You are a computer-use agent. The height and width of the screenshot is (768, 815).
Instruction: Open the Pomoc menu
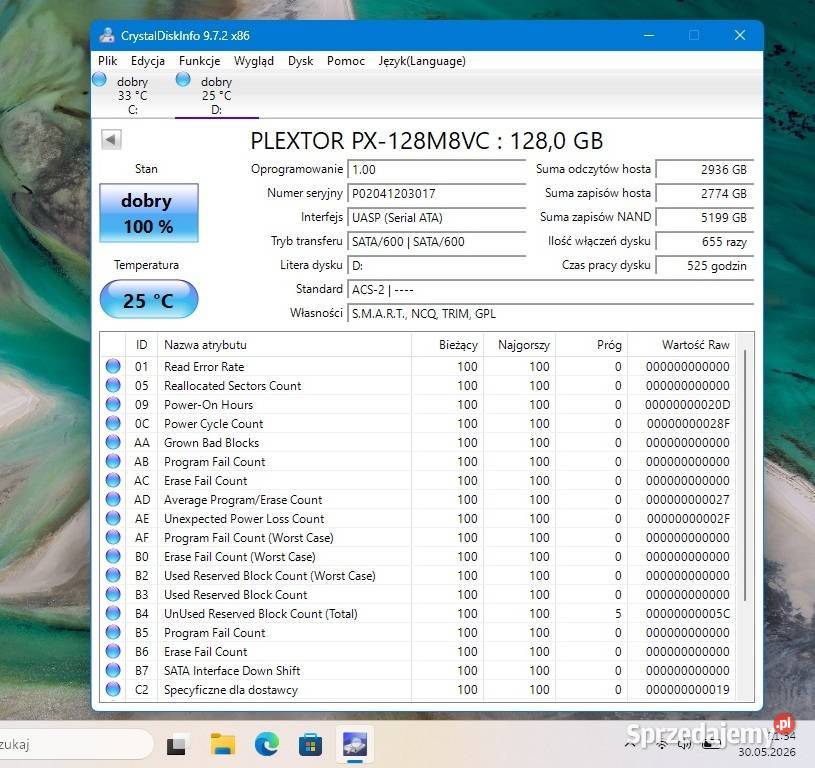coord(346,61)
